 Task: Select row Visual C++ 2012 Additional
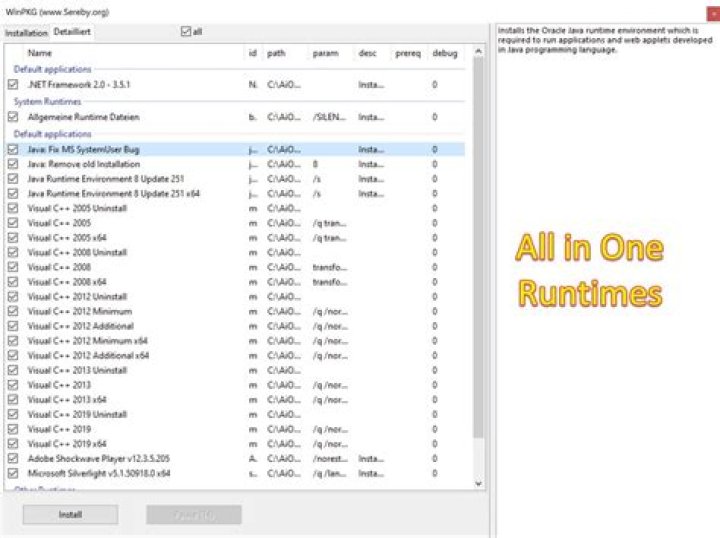236,326
